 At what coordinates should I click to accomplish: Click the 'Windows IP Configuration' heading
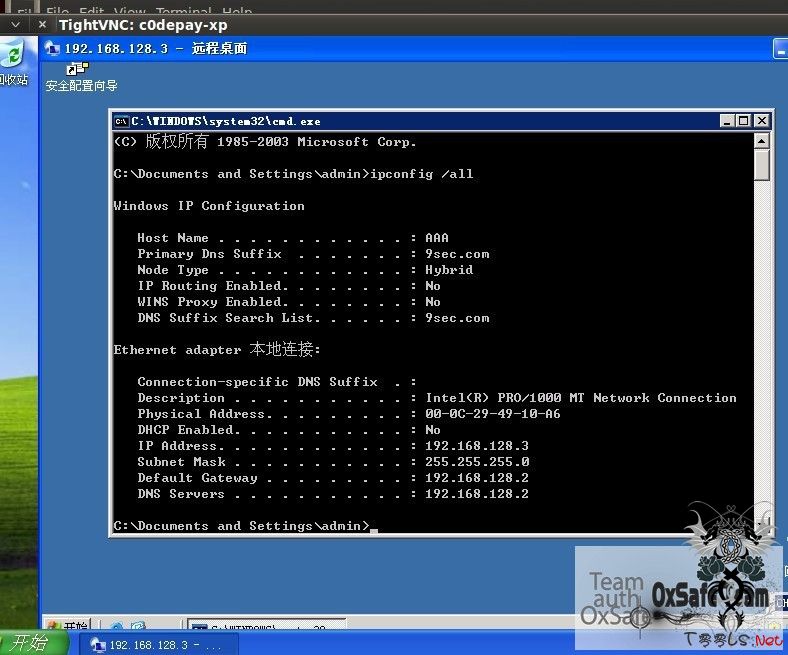click(209, 206)
